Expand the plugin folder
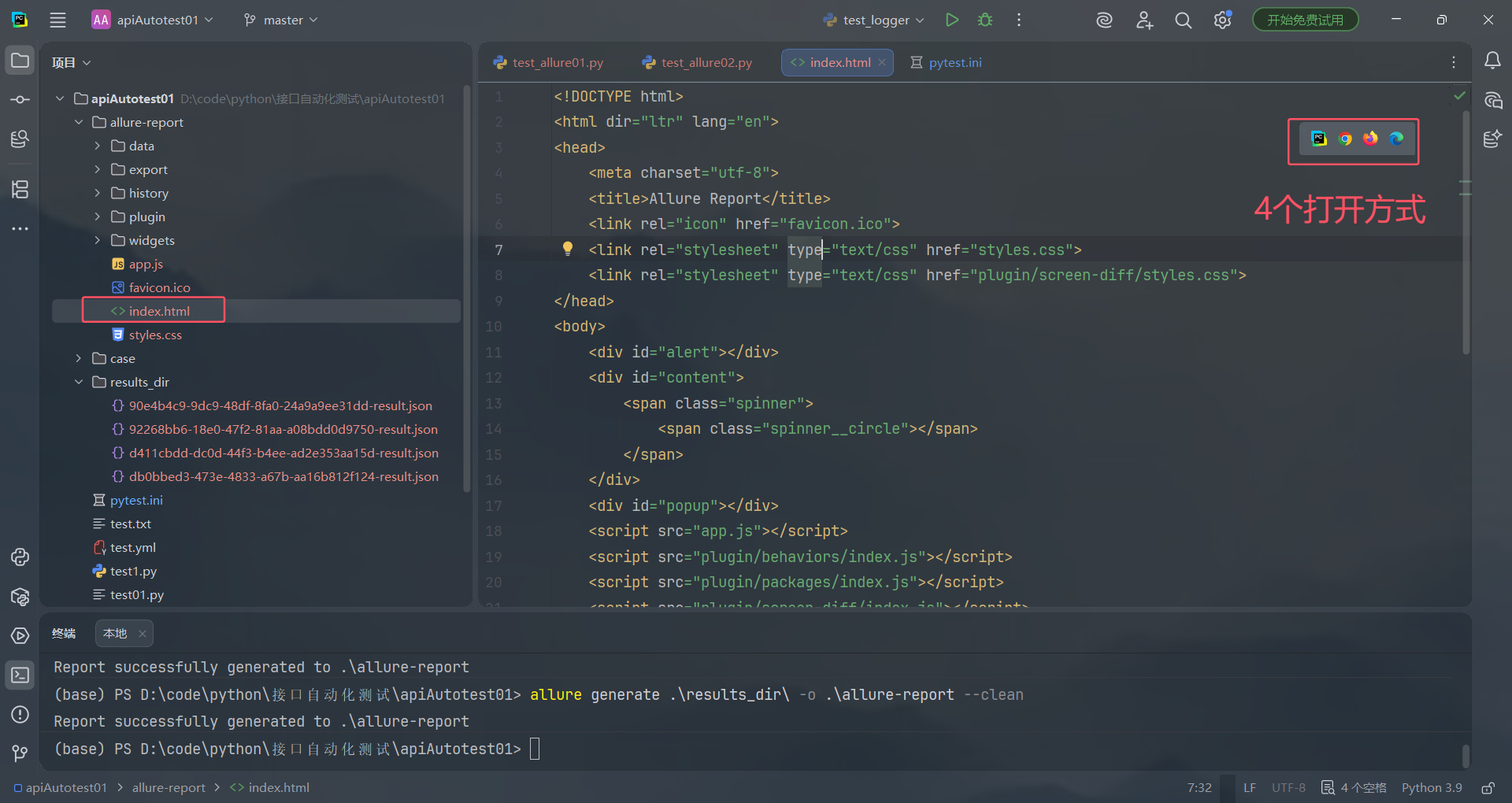The image size is (1512, 803). pyautogui.click(x=98, y=217)
